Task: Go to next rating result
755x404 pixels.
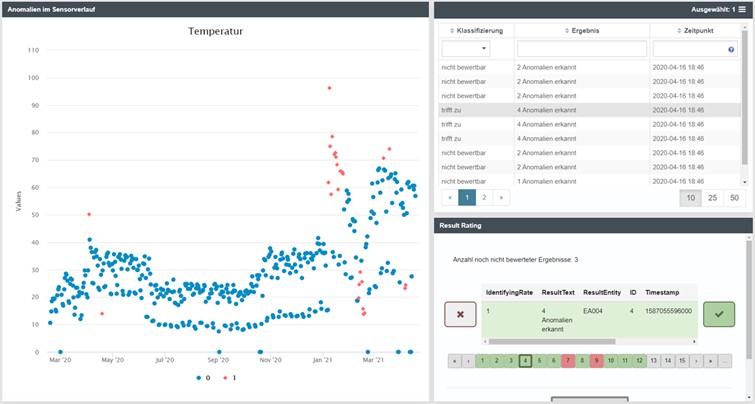Action: click(x=696, y=361)
